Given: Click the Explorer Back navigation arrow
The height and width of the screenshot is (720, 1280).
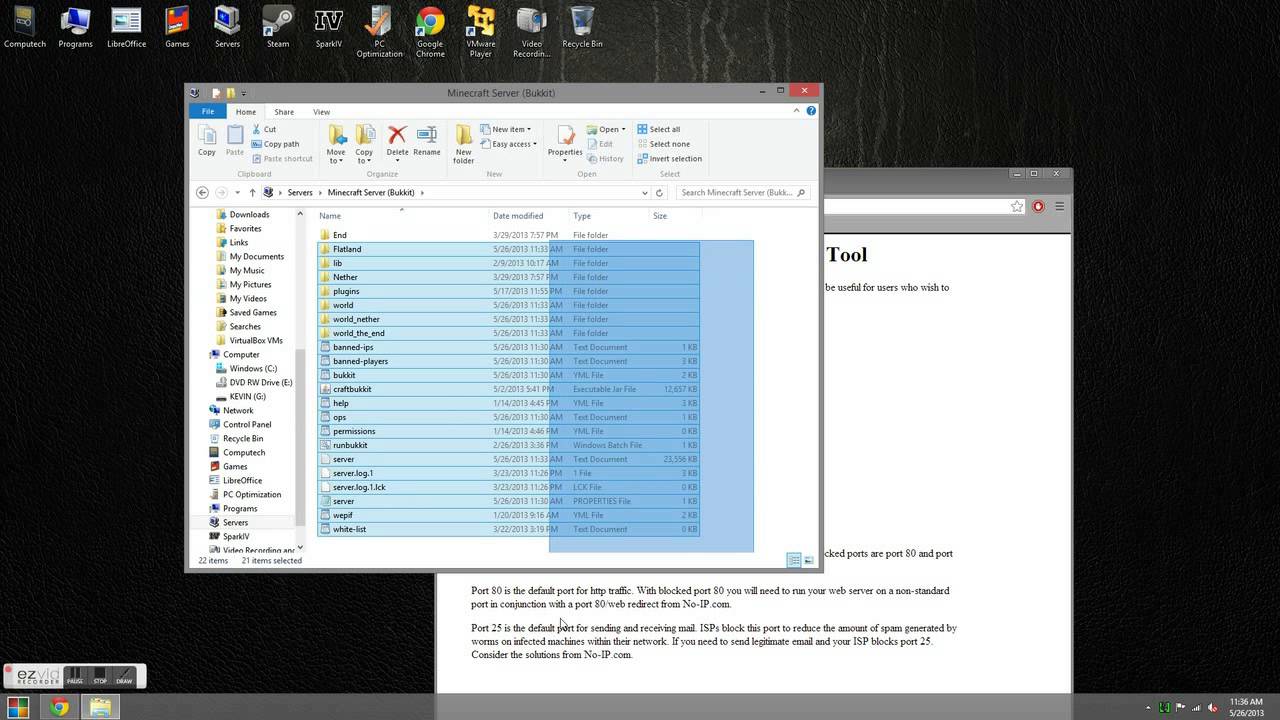Looking at the screenshot, I should 202,192.
